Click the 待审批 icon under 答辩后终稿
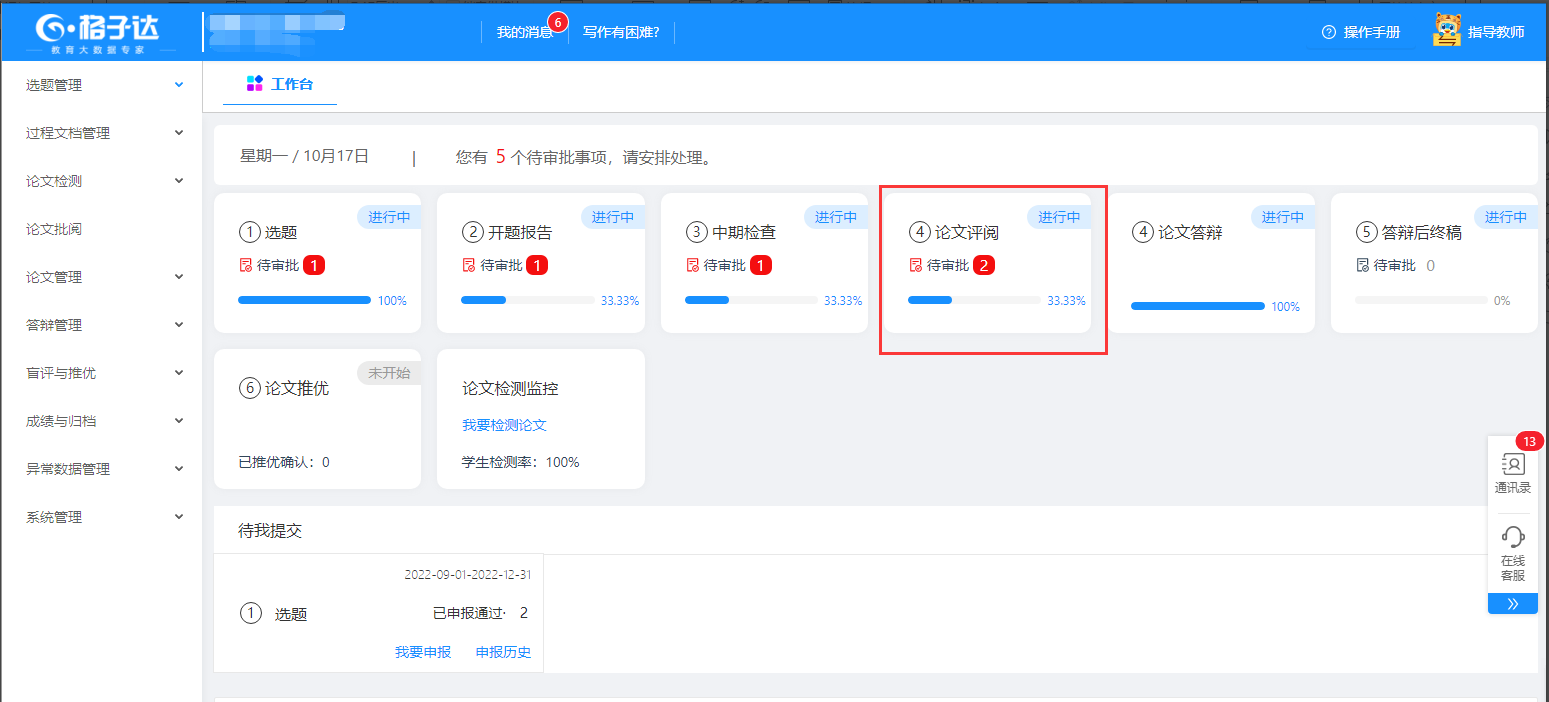 point(1362,266)
